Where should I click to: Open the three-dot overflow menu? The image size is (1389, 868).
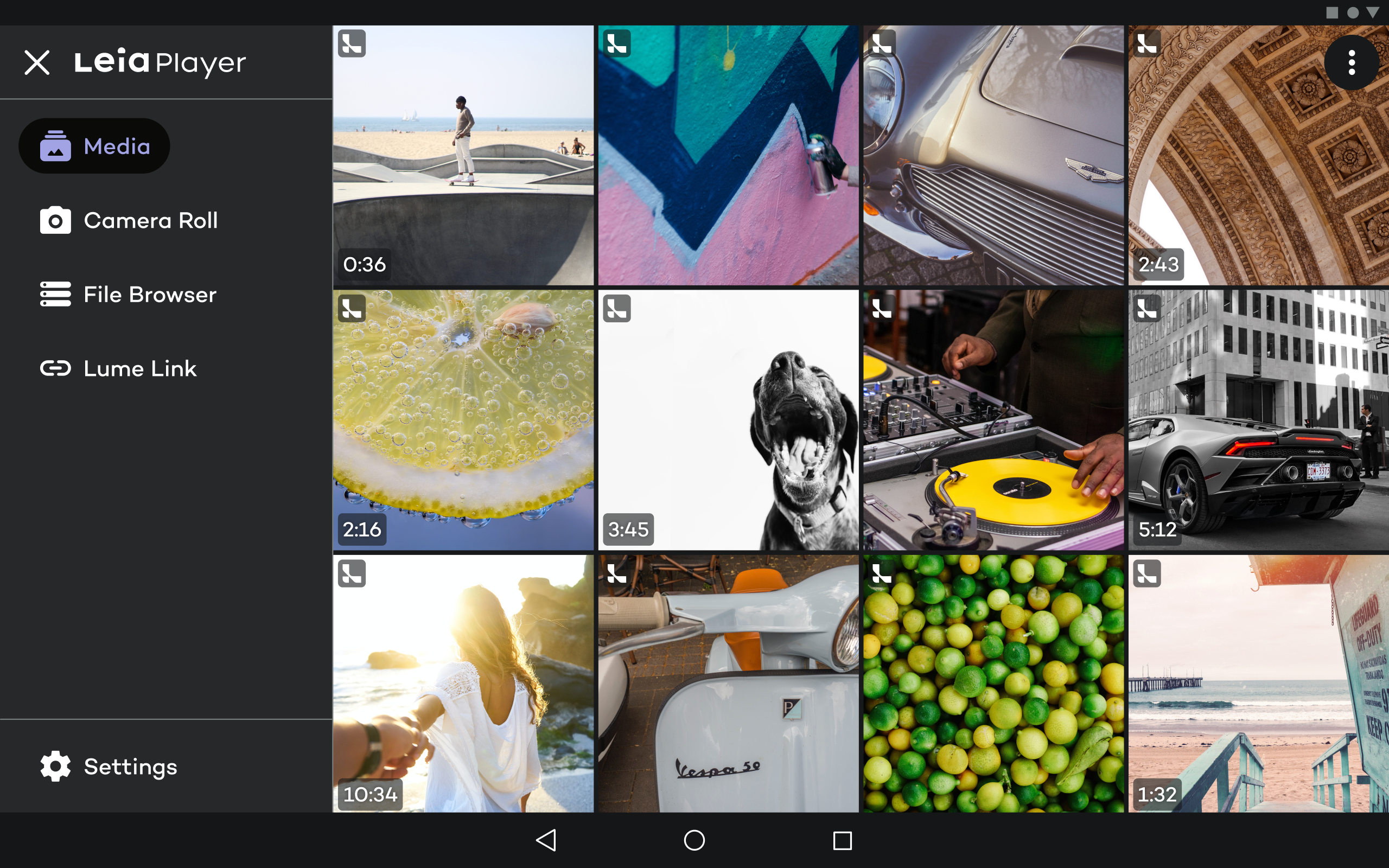1351,62
